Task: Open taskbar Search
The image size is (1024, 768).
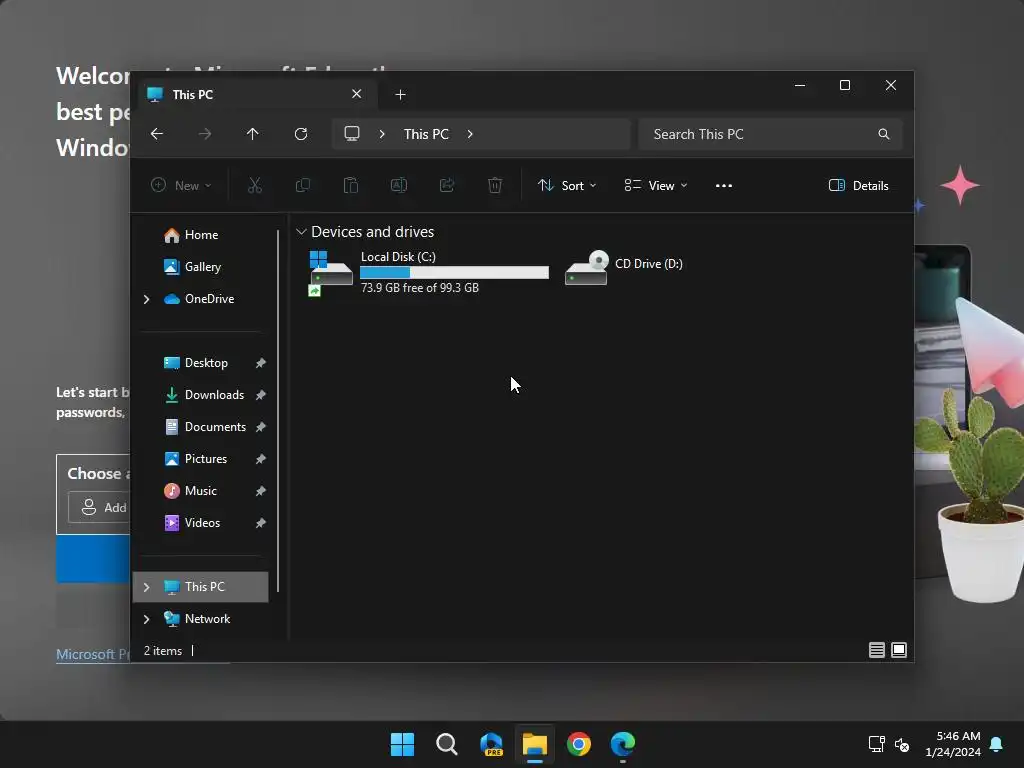Action: click(x=447, y=744)
